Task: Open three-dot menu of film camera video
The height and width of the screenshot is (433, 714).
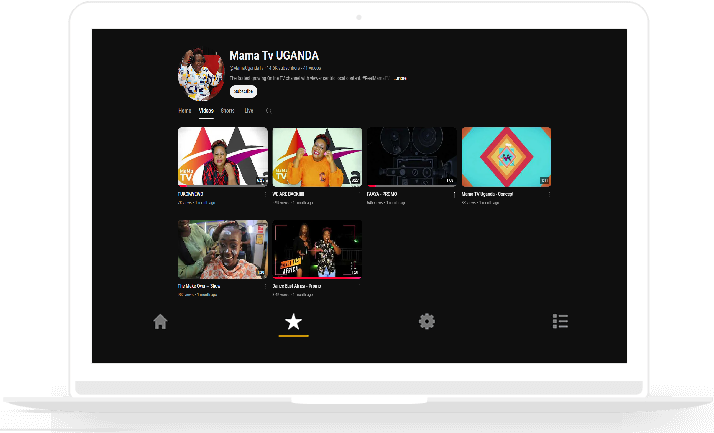Action: [x=455, y=195]
